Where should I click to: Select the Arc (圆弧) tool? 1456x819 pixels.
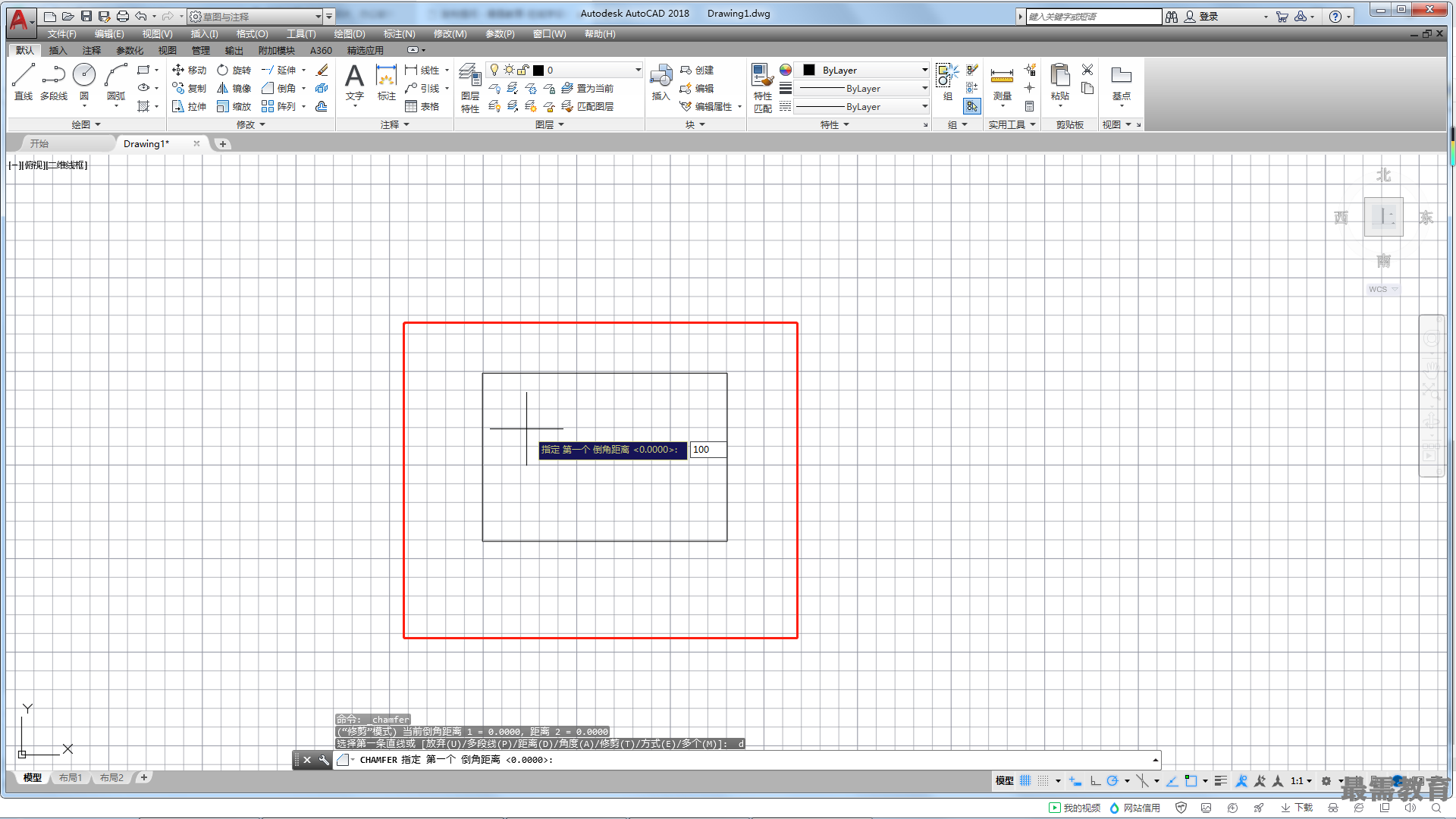[116, 82]
